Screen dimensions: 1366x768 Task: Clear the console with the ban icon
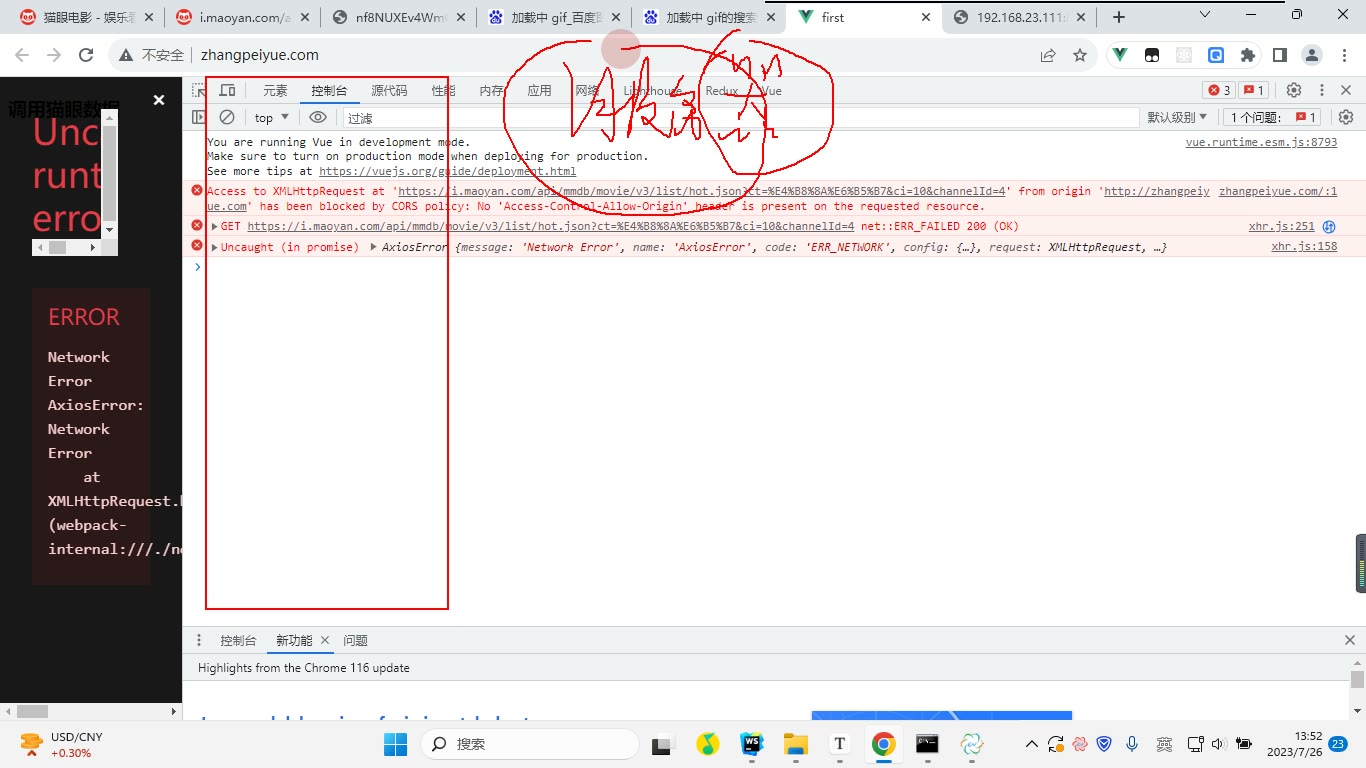227,117
